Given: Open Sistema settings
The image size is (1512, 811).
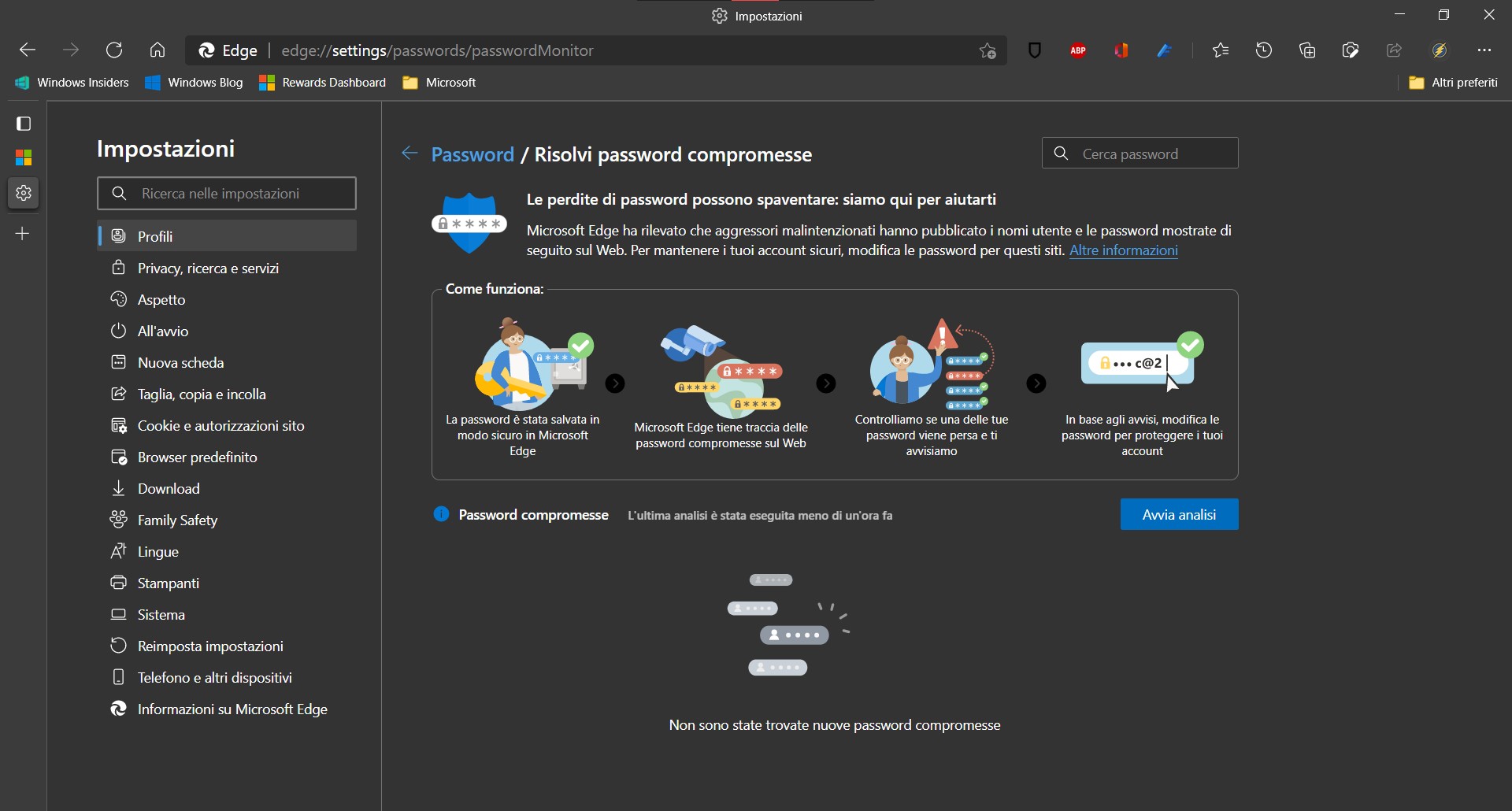Looking at the screenshot, I should (x=227, y=615).
